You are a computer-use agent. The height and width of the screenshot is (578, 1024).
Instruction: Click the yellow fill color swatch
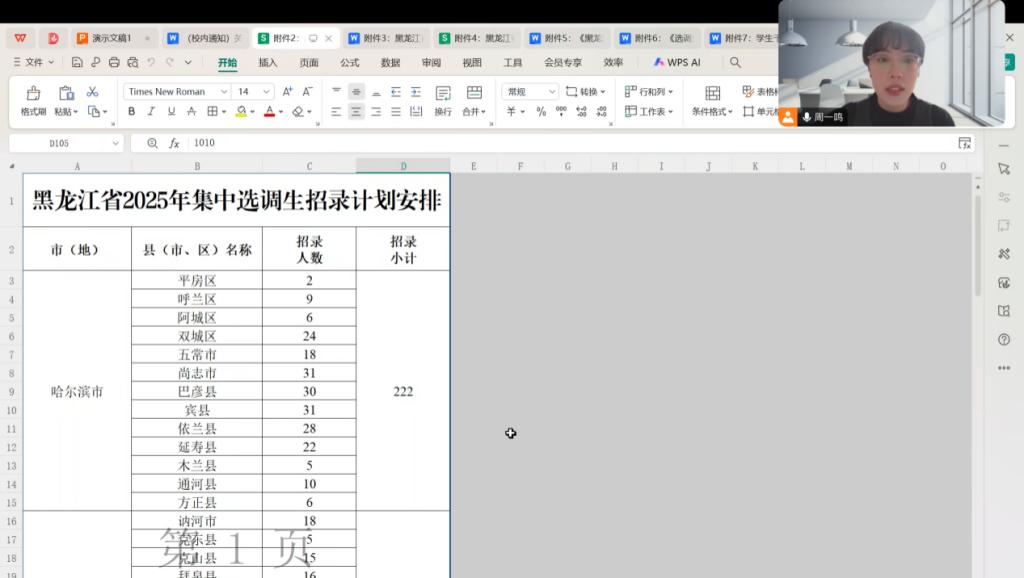241,112
